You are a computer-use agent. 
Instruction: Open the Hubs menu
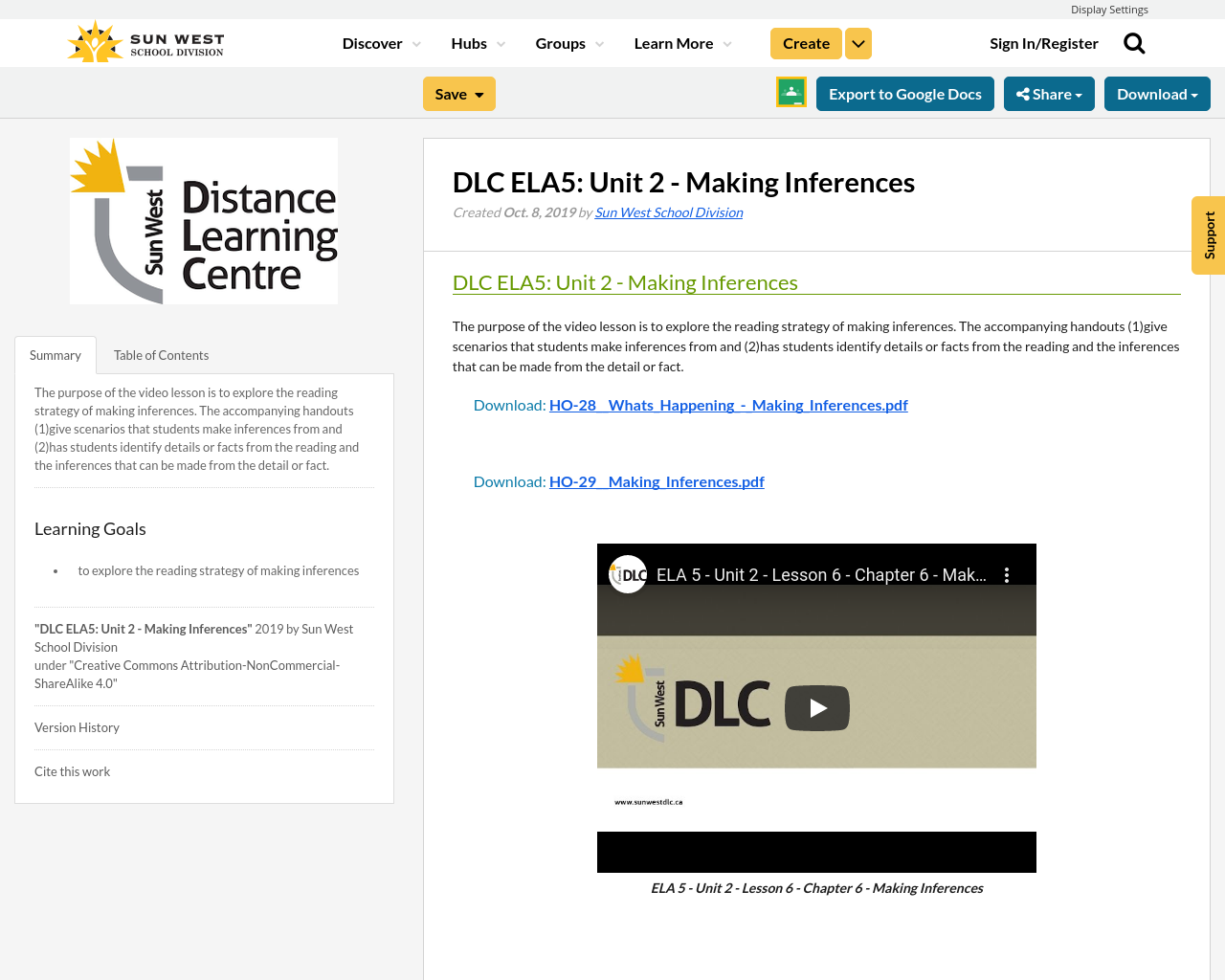[477, 42]
